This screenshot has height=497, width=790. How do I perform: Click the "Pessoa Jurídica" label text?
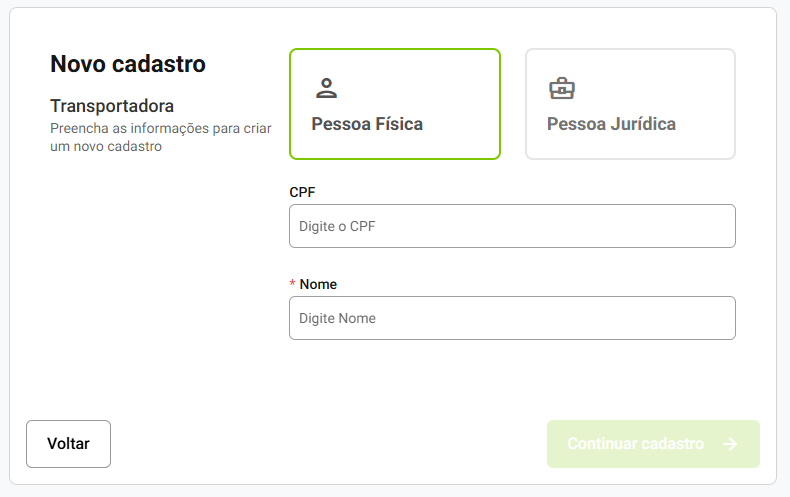611,124
